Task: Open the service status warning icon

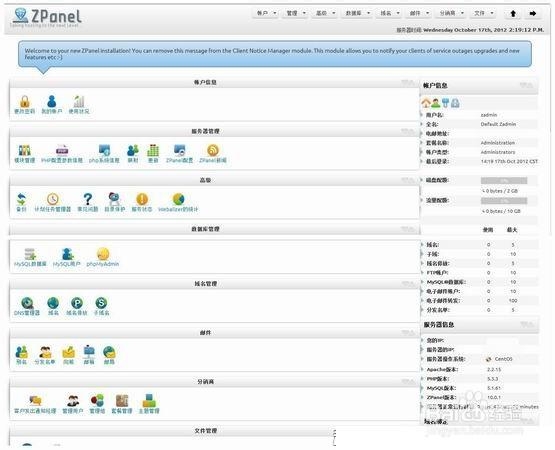Action: point(142,199)
